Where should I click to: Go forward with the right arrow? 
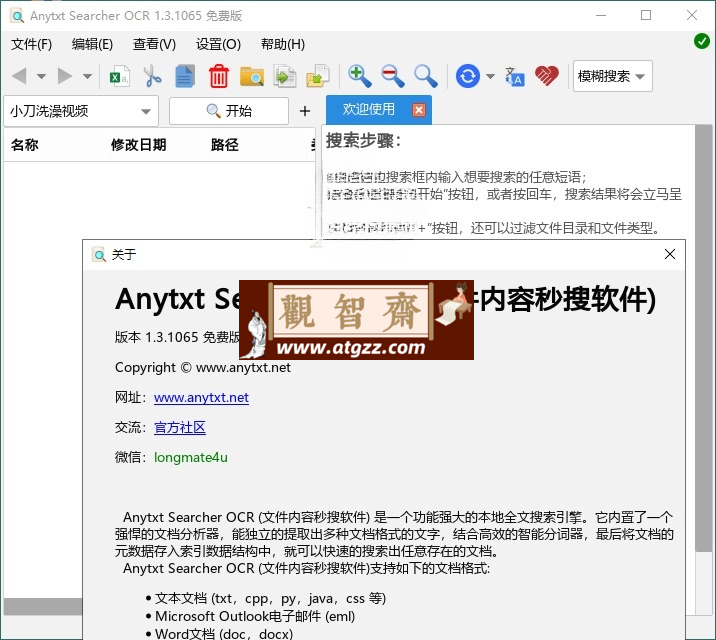[65, 76]
